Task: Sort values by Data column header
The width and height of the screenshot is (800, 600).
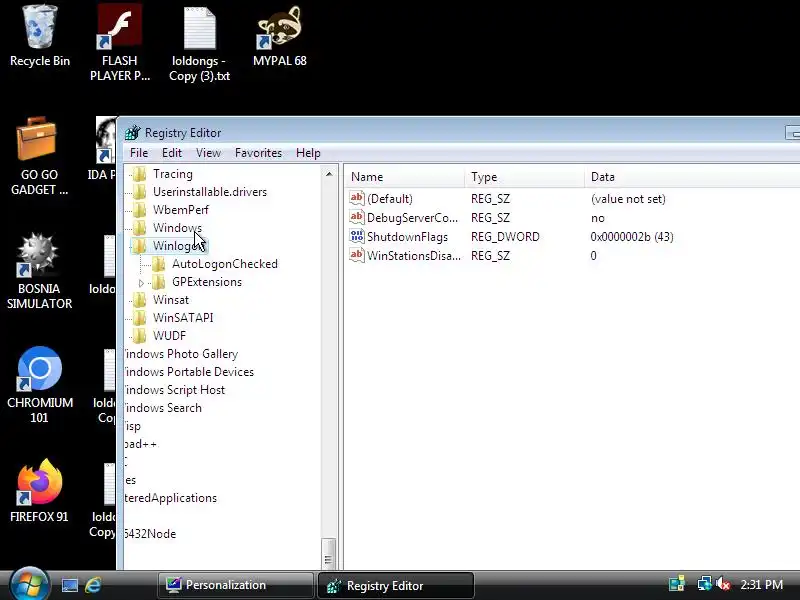Action: click(692, 177)
